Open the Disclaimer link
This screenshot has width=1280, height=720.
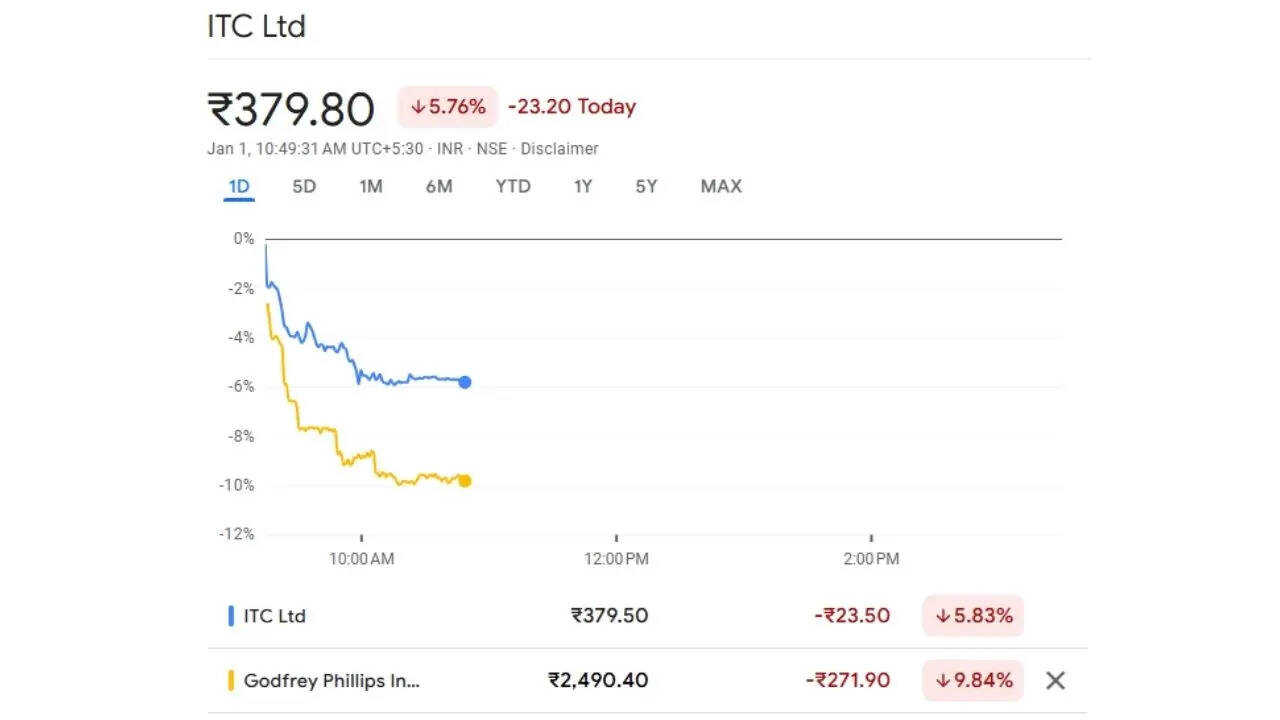click(x=560, y=149)
